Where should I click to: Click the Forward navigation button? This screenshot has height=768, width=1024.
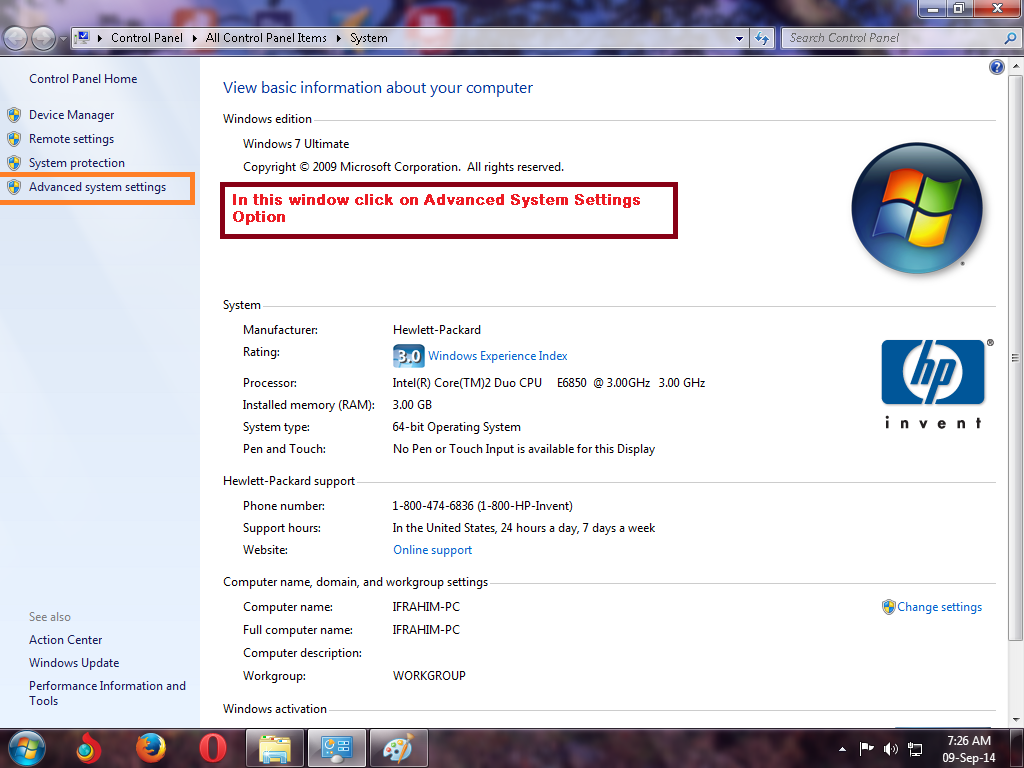(x=44, y=39)
